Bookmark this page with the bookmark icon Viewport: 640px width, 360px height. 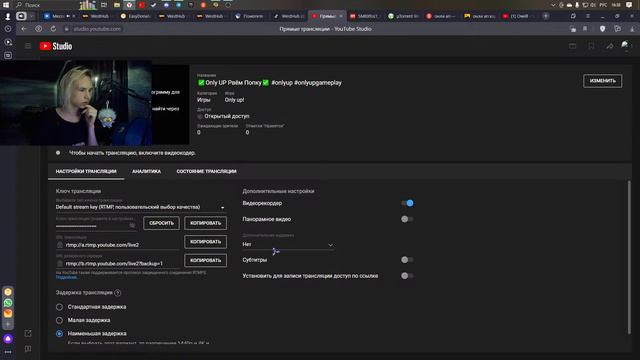[585, 29]
